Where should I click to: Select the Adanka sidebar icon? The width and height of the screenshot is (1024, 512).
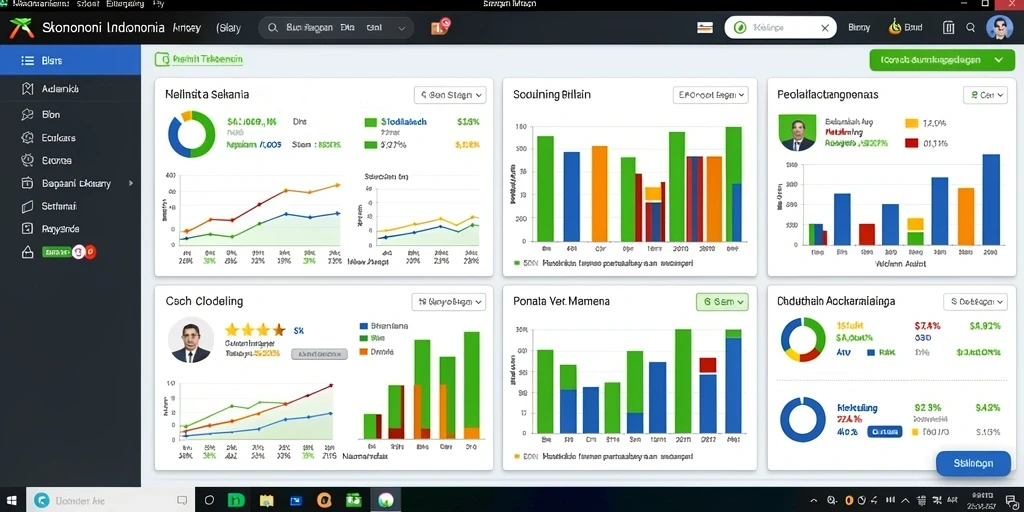pos(27,89)
